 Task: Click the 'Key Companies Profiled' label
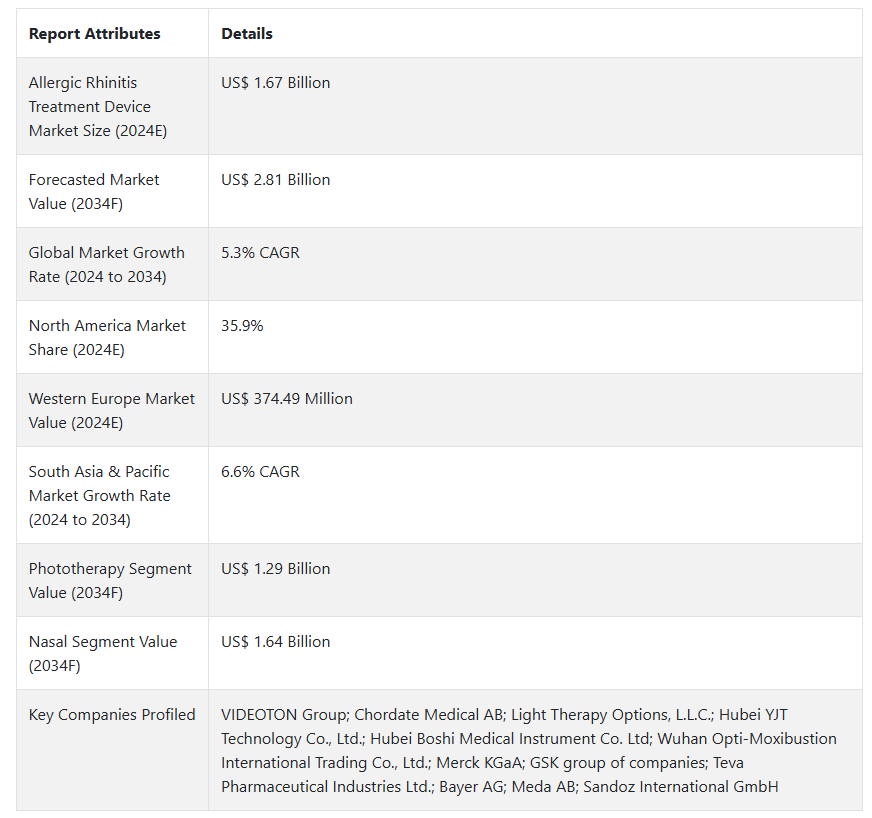click(112, 715)
